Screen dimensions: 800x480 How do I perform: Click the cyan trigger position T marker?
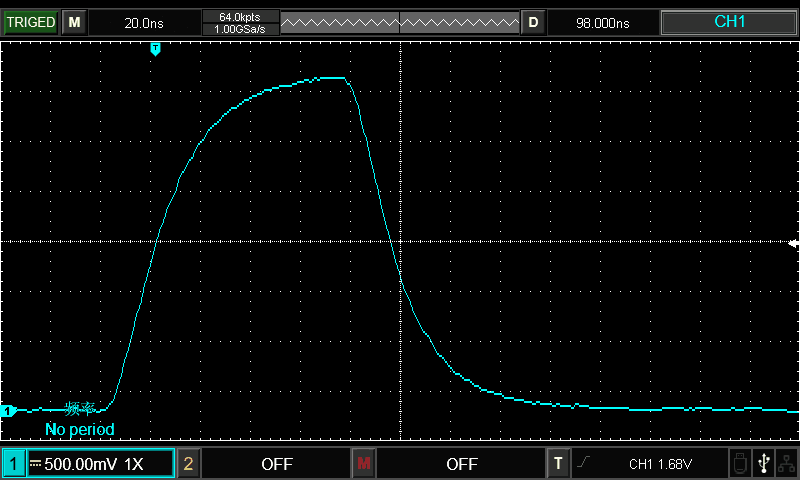coord(155,49)
